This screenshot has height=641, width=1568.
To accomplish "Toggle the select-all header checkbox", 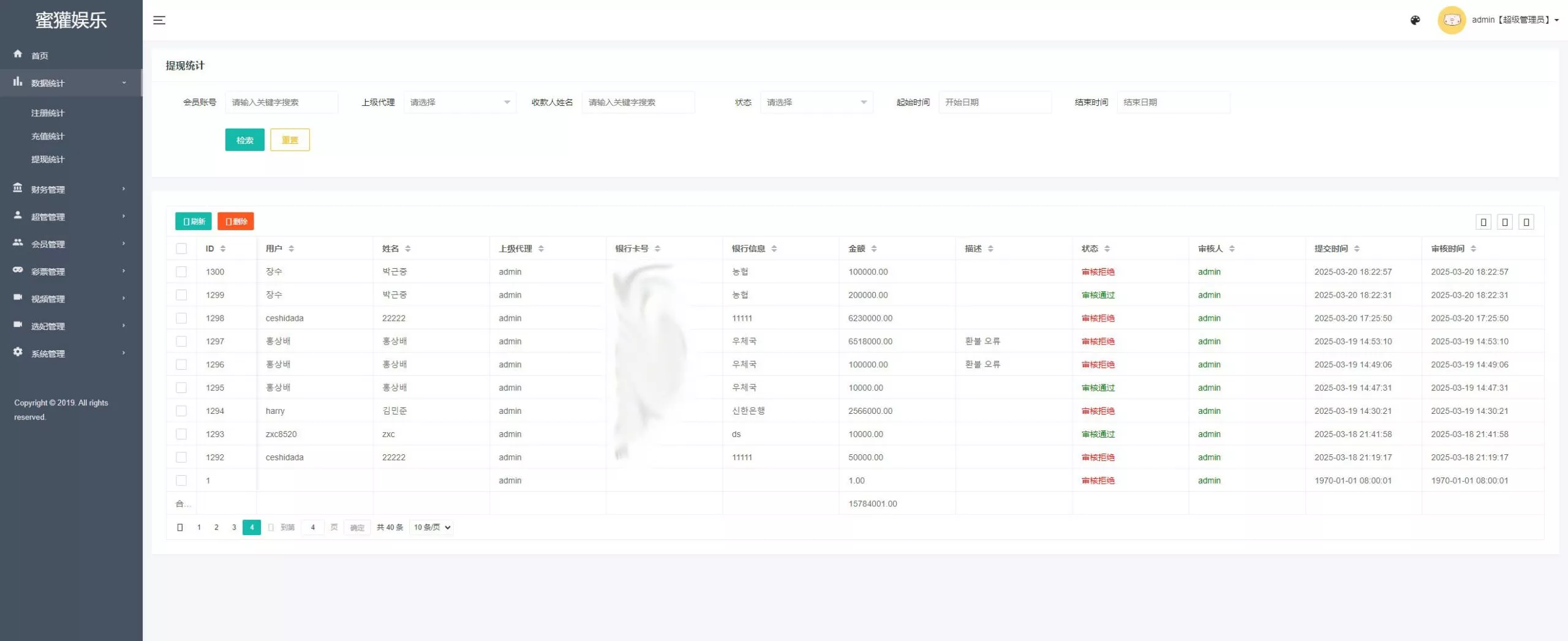I will [181, 249].
